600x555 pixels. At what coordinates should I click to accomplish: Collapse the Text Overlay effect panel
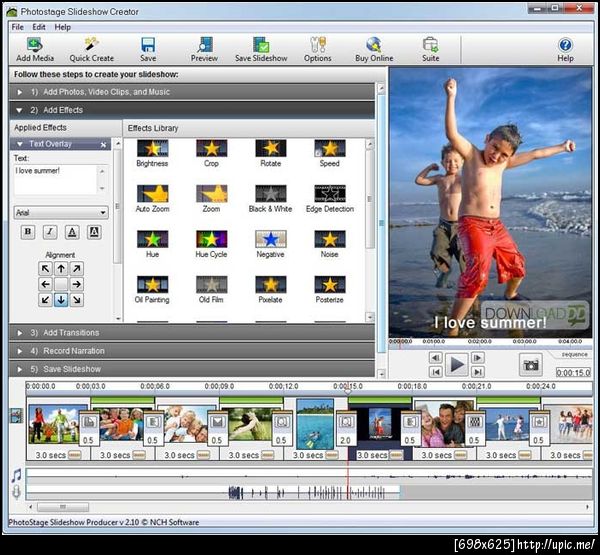coord(20,144)
